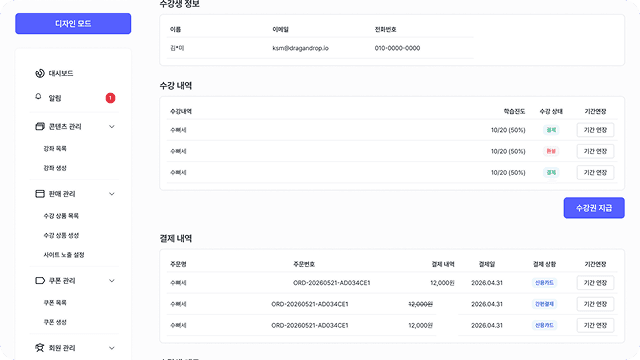Collapse the 판매 관리 section chevron
The width and height of the screenshot is (640, 360).
point(112,194)
